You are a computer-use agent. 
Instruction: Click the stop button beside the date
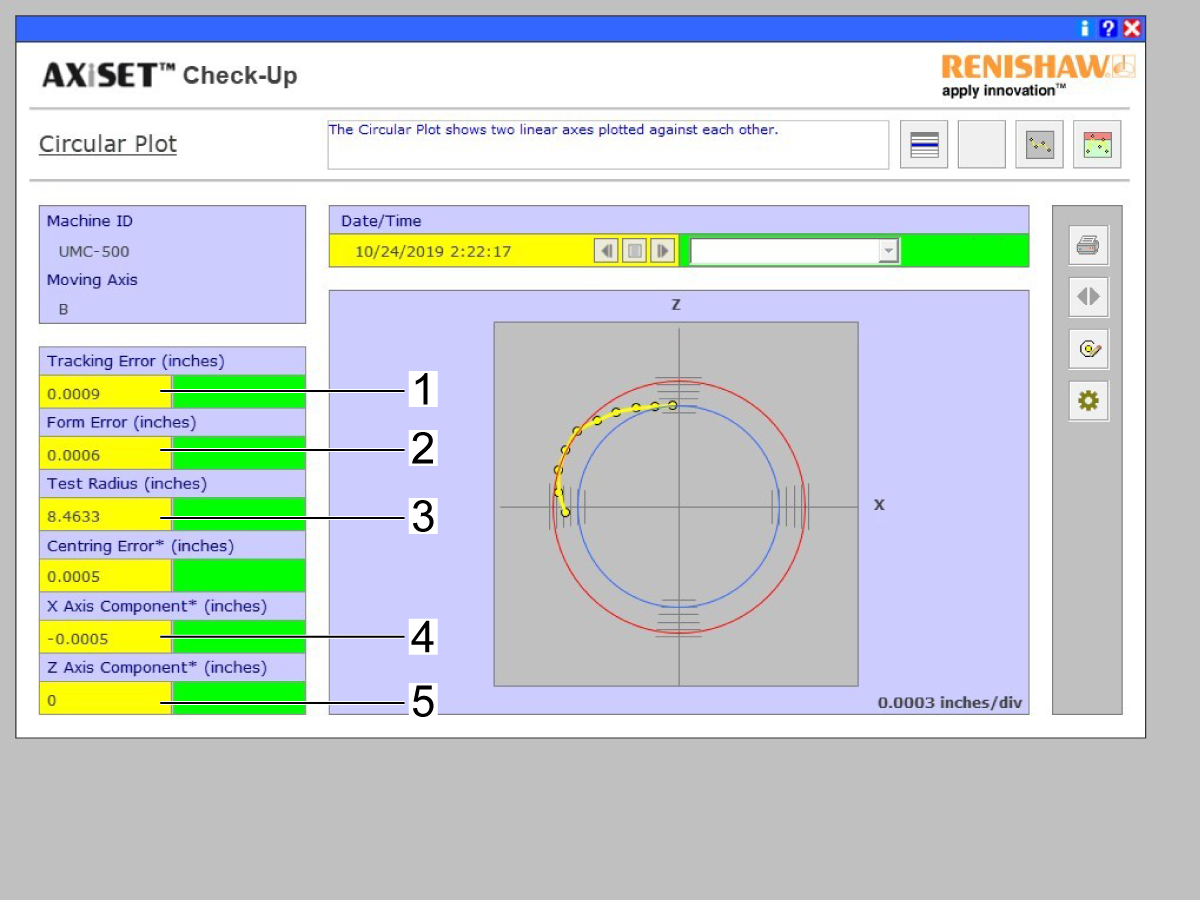pyautogui.click(x=634, y=250)
